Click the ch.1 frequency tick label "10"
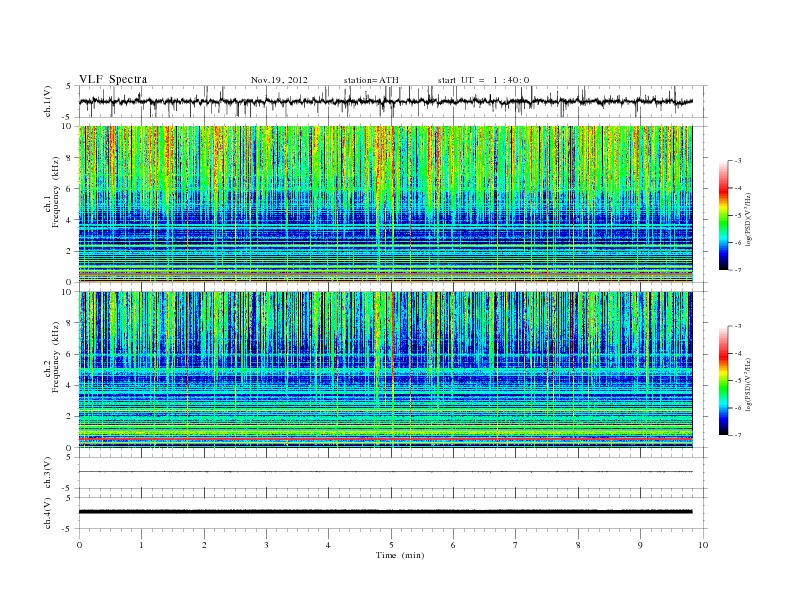Image resolution: width=792 pixels, height=612 pixels. (68, 126)
